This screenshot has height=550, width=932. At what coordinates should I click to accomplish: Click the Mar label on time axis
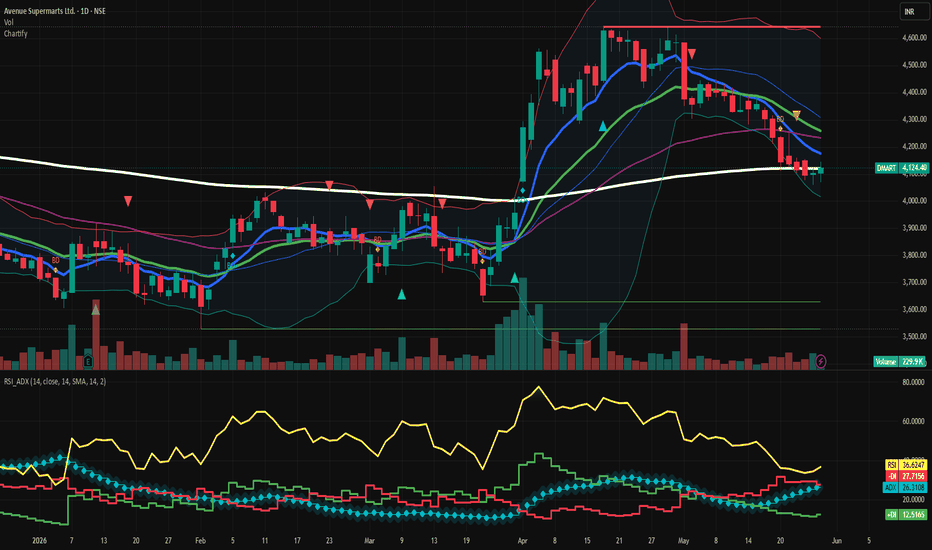[x=369, y=540]
